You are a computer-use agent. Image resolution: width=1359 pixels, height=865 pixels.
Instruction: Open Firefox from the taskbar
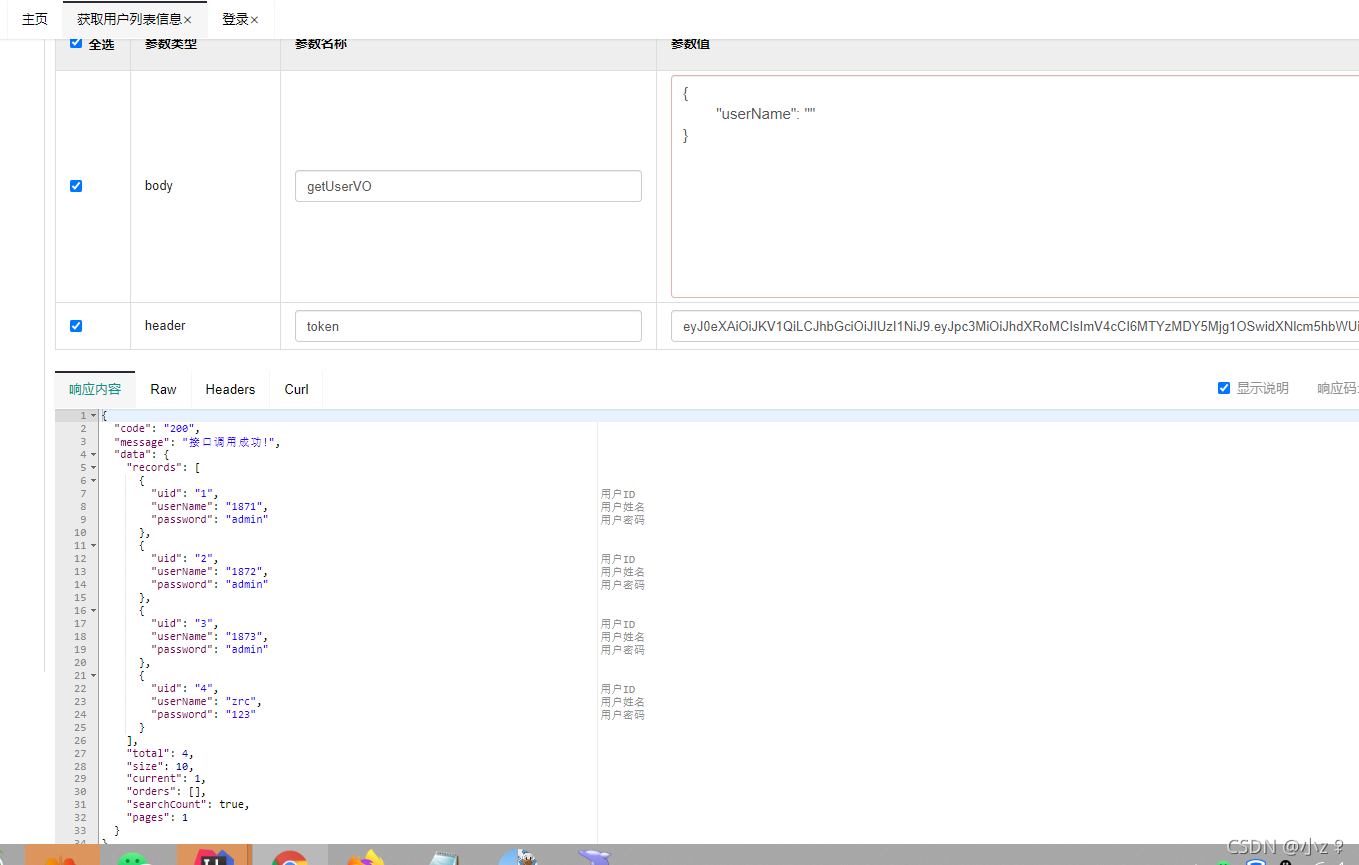366,856
